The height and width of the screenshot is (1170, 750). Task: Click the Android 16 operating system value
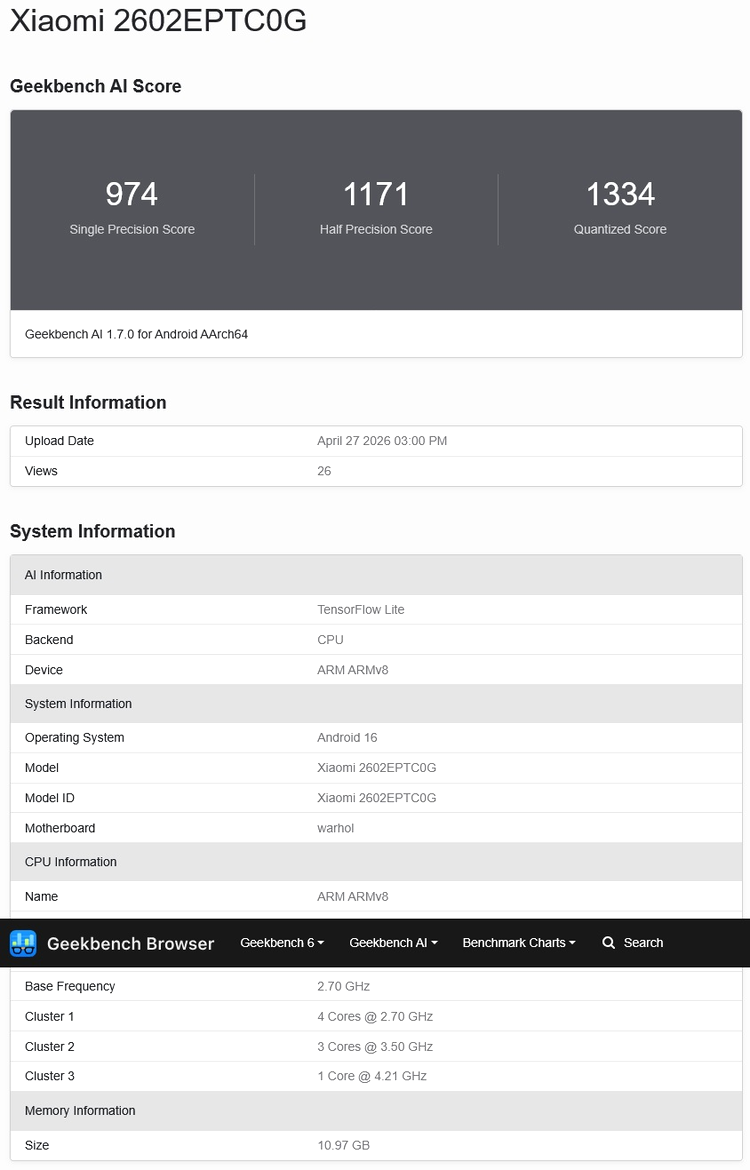coord(347,738)
